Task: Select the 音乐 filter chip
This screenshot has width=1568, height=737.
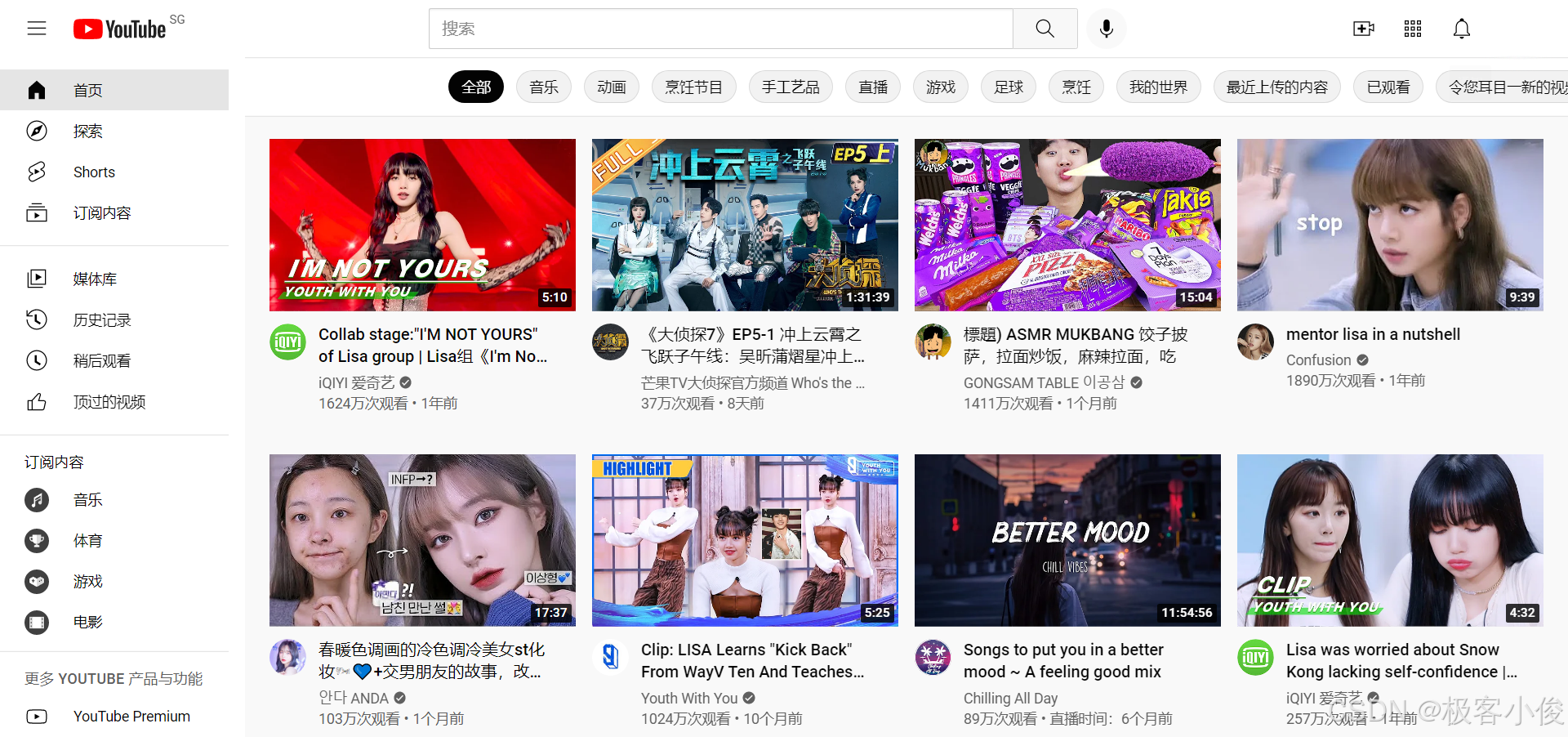Action: [x=544, y=87]
